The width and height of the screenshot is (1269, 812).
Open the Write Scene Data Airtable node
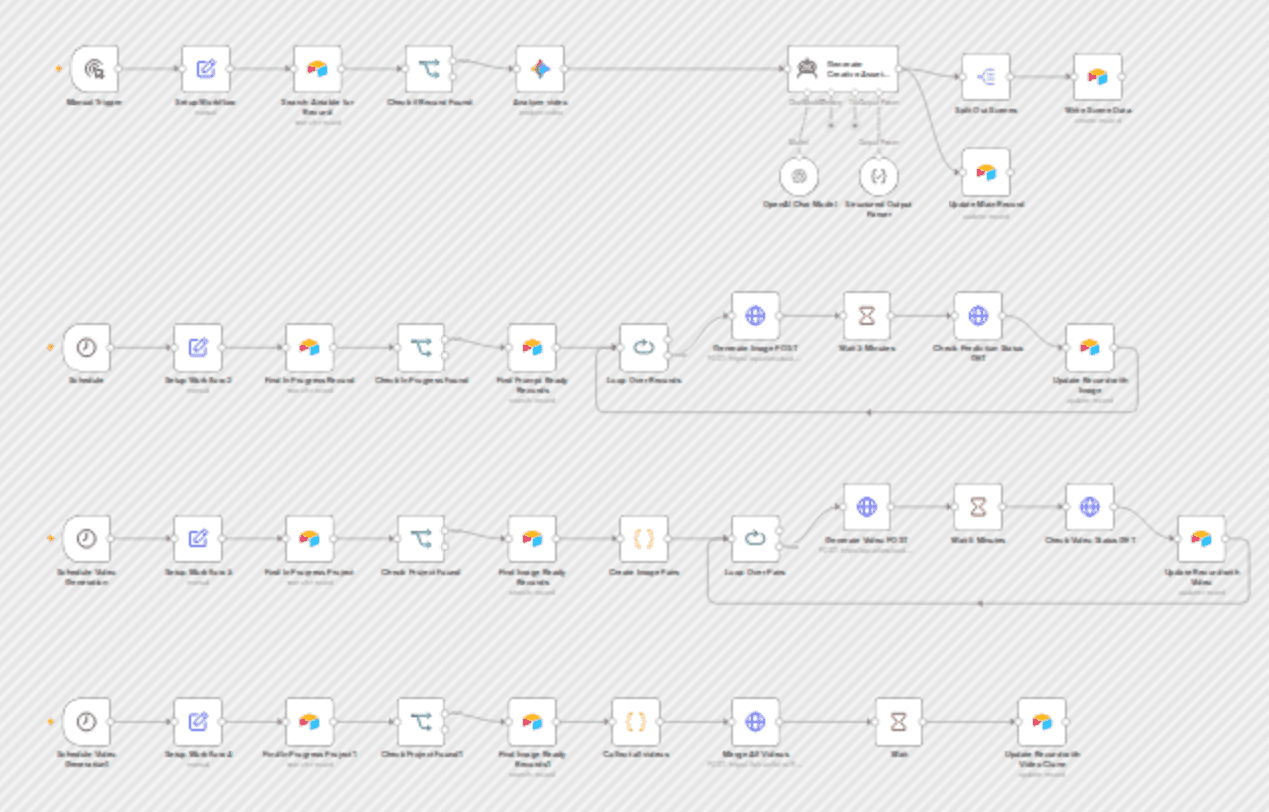click(x=1098, y=77)
